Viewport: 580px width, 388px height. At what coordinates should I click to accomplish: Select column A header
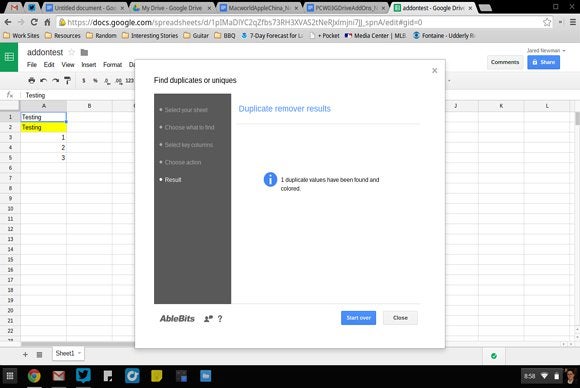point(44,106)
